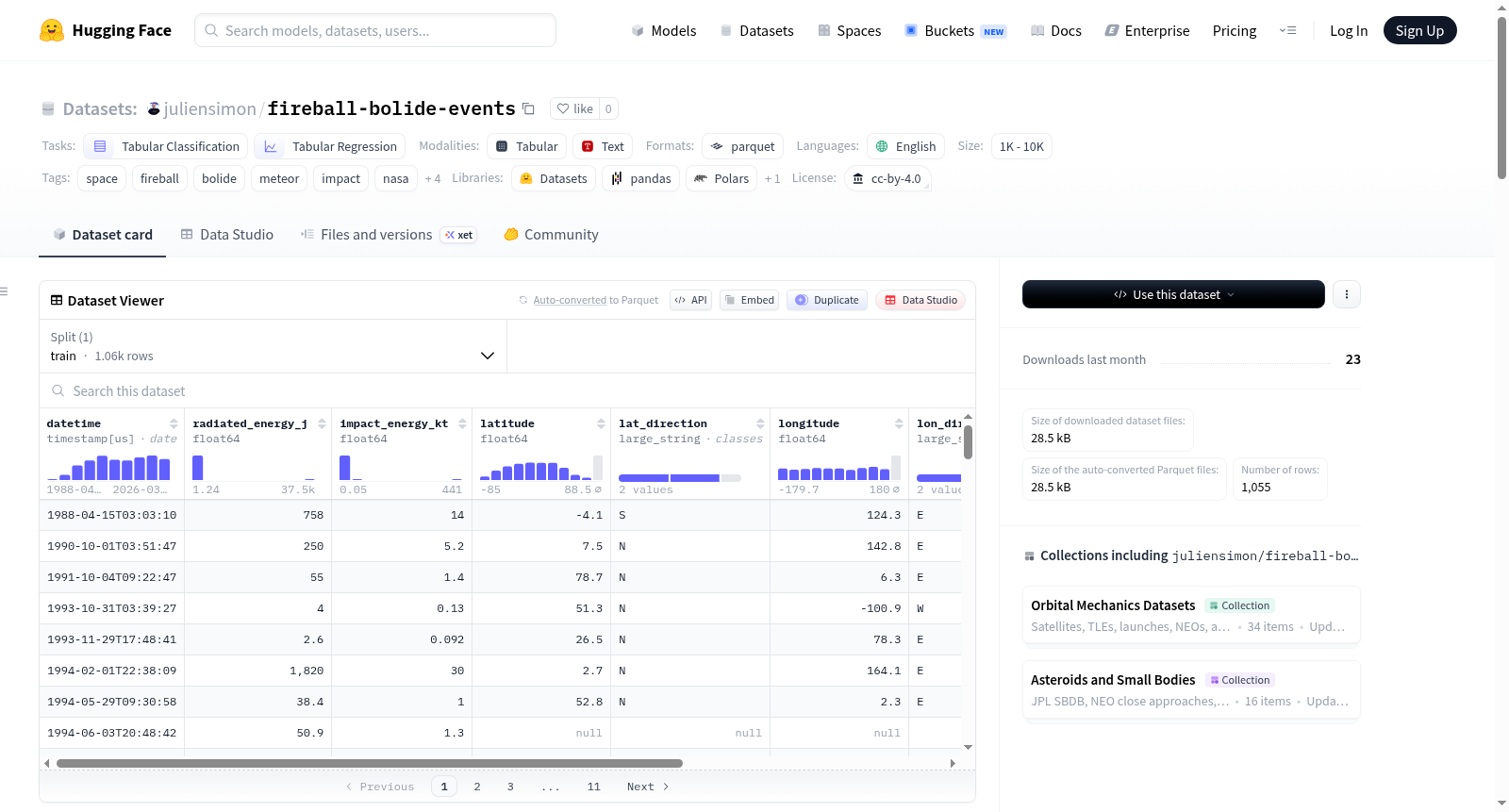
Task: Click the Hugging Face logo icon
Action: 52,30
